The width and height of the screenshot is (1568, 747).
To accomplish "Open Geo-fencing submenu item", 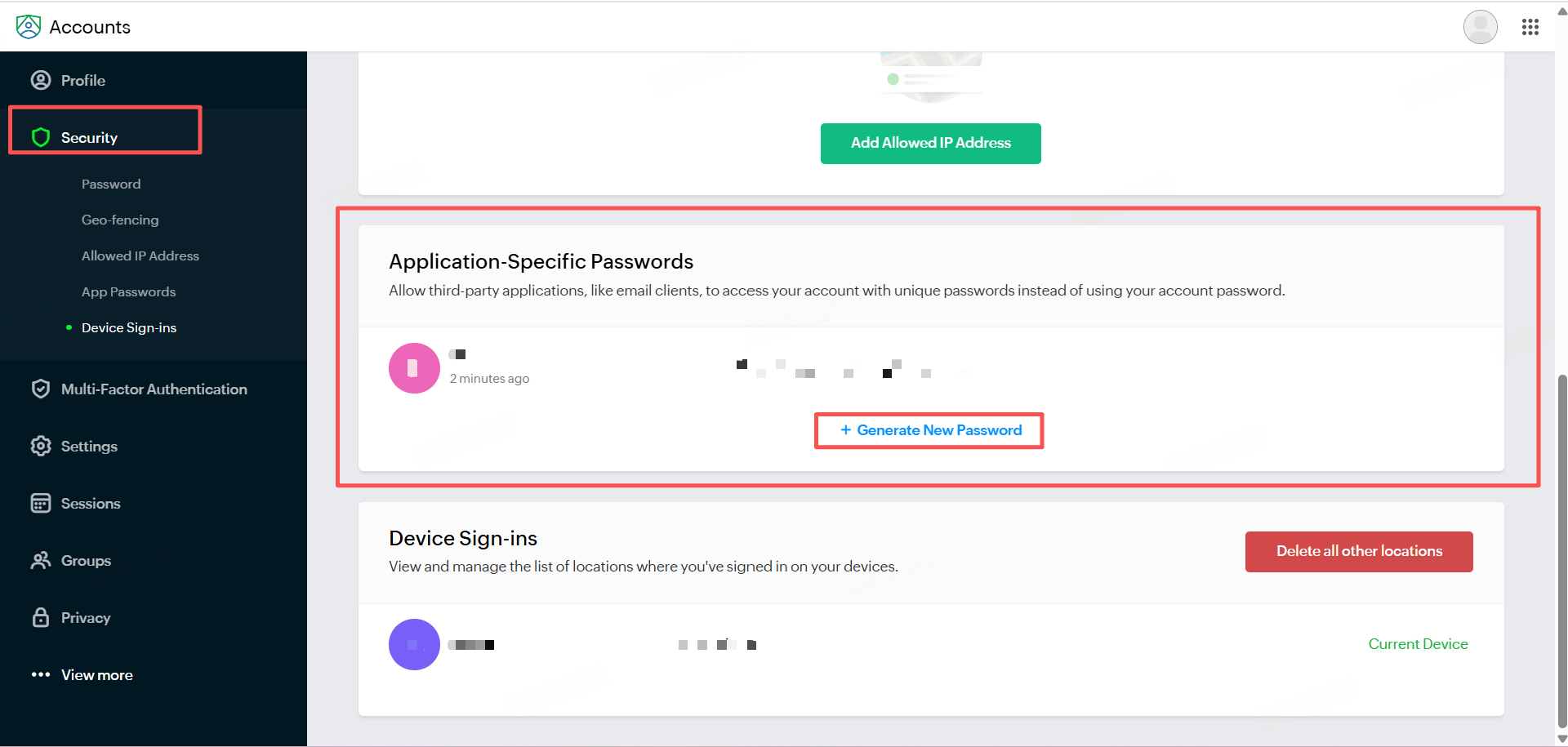I will [120, 220].
